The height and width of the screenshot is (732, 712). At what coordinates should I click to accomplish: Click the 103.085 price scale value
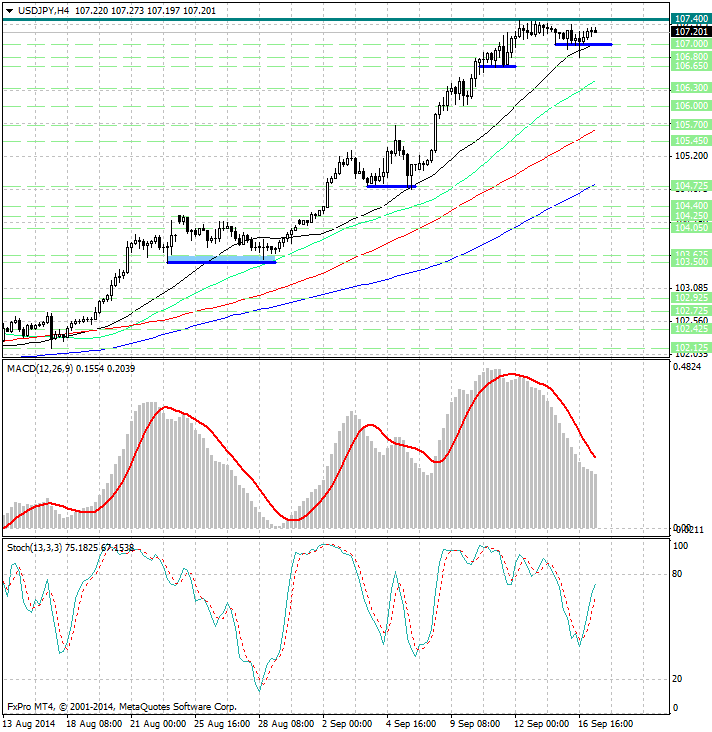(691, 288)
